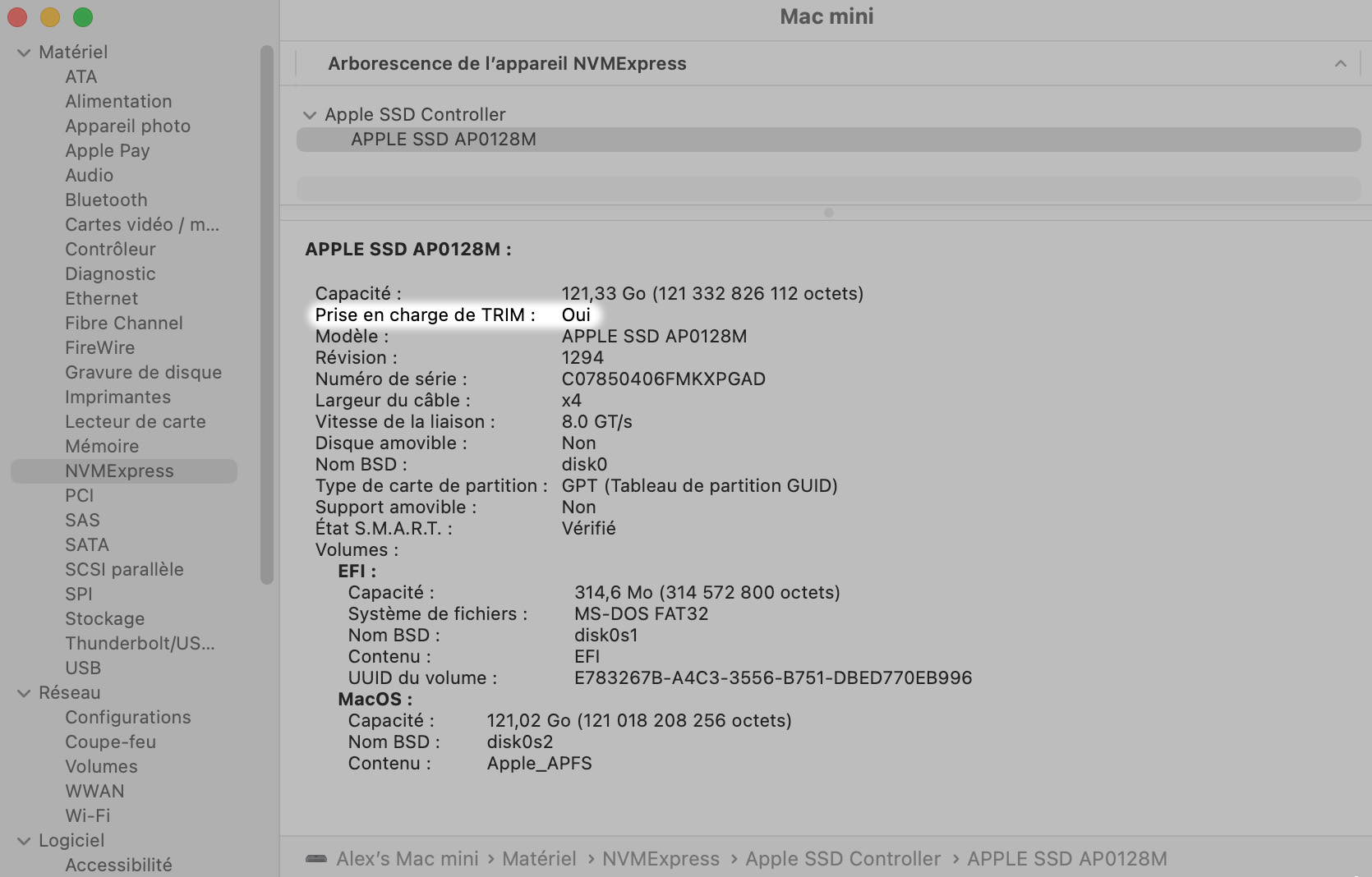Open Thunderbolt/US... entry
The height and width of the screenshot is (877, 1372).
point(140,643)
